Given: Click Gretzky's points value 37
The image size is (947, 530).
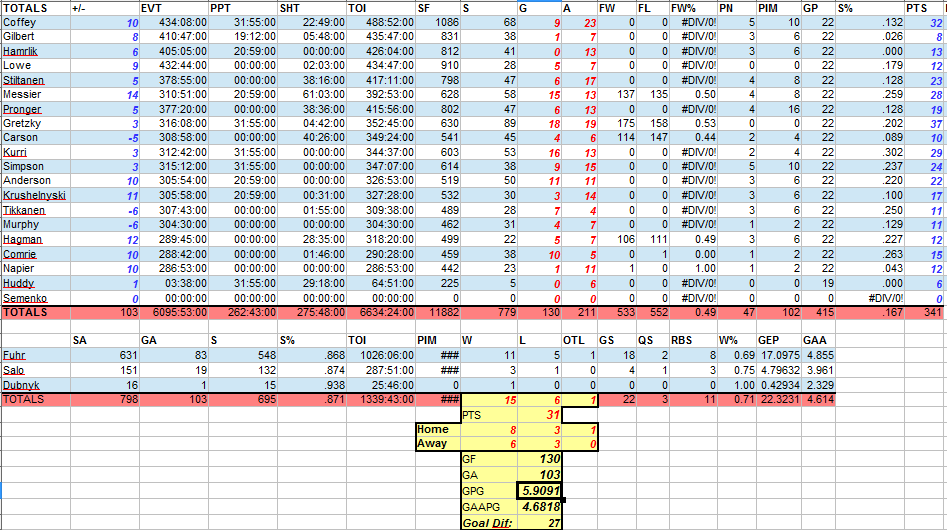Looking at the screenshot, I should coord(924,124).
